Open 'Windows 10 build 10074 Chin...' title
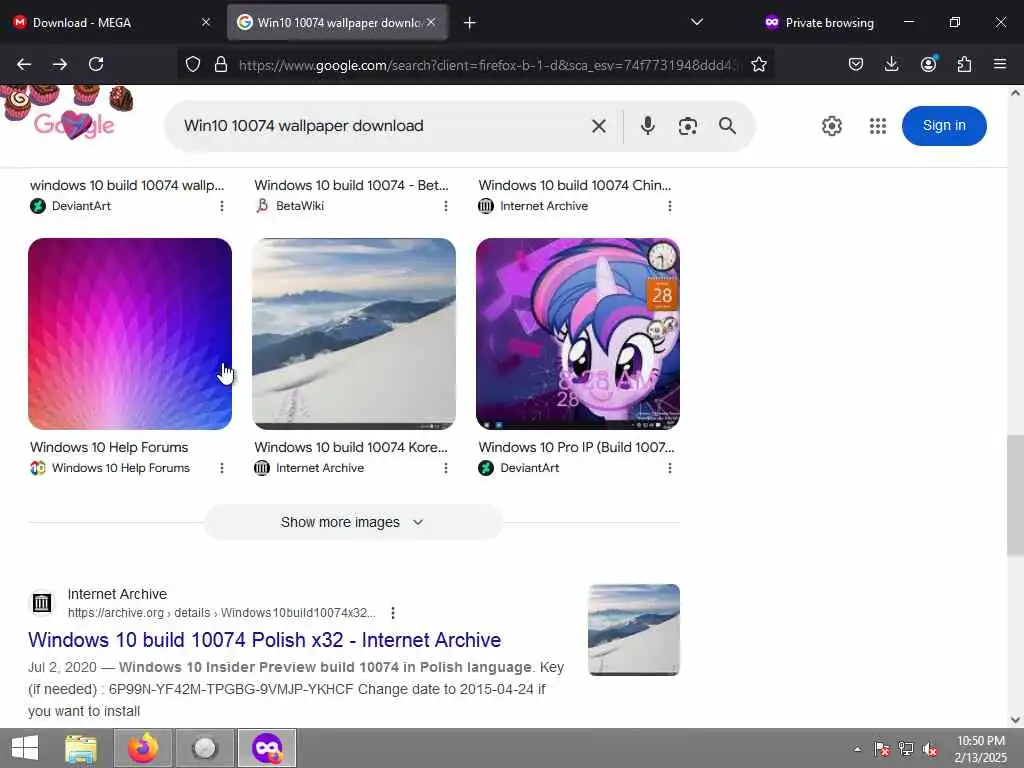Viewport: 1024px width, 768px height. coord(575,185)
